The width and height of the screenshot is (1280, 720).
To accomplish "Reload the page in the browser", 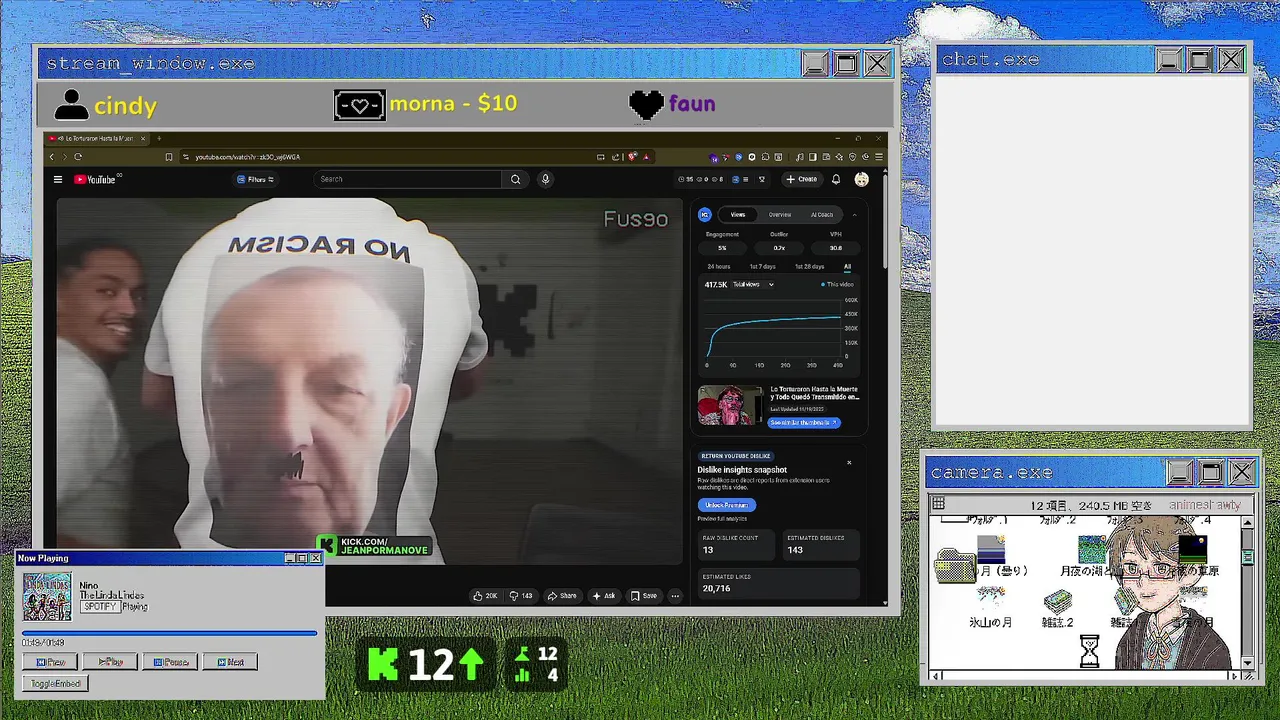I will point(78,156).
